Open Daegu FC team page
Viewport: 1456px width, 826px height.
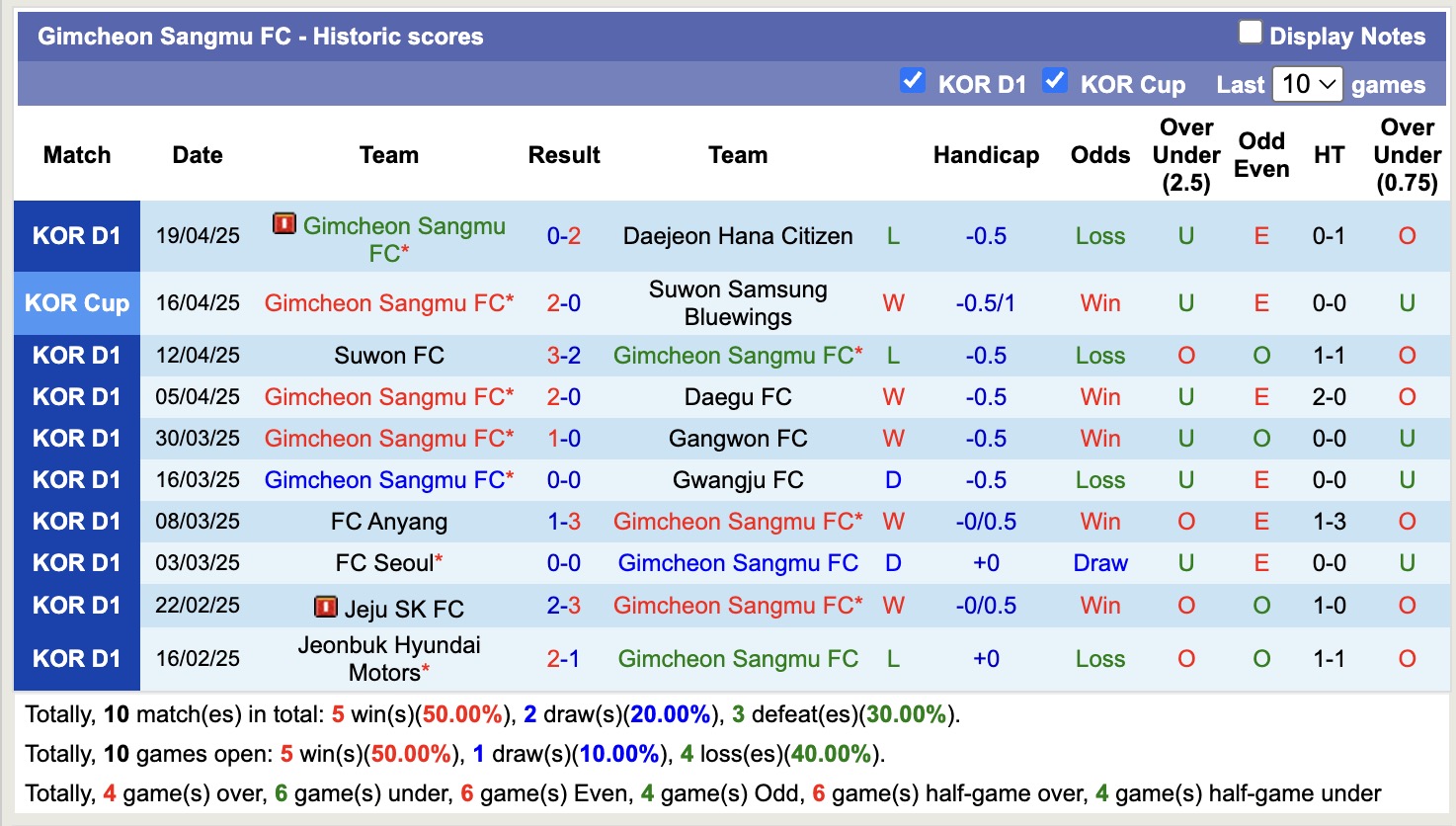click(x=738, y=397)
